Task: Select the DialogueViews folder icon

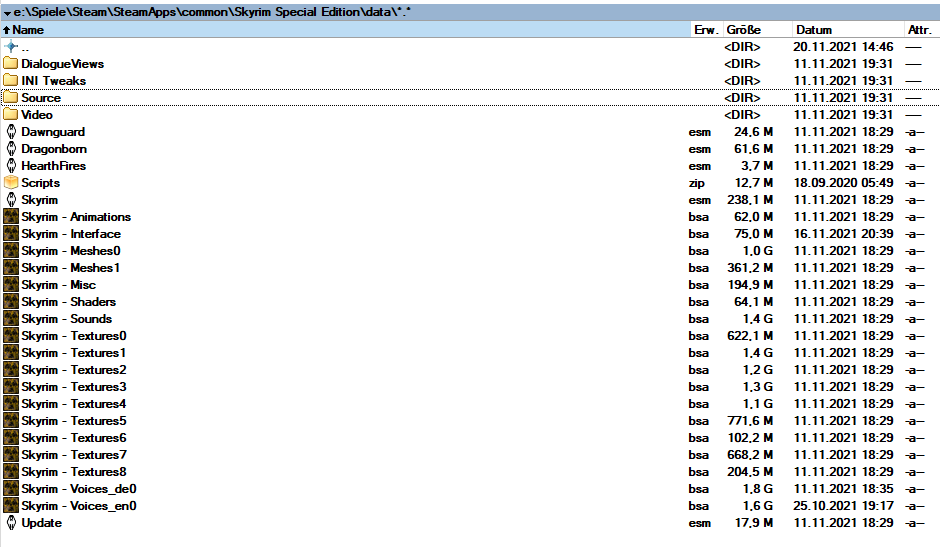Action: (x=11, y=64)
